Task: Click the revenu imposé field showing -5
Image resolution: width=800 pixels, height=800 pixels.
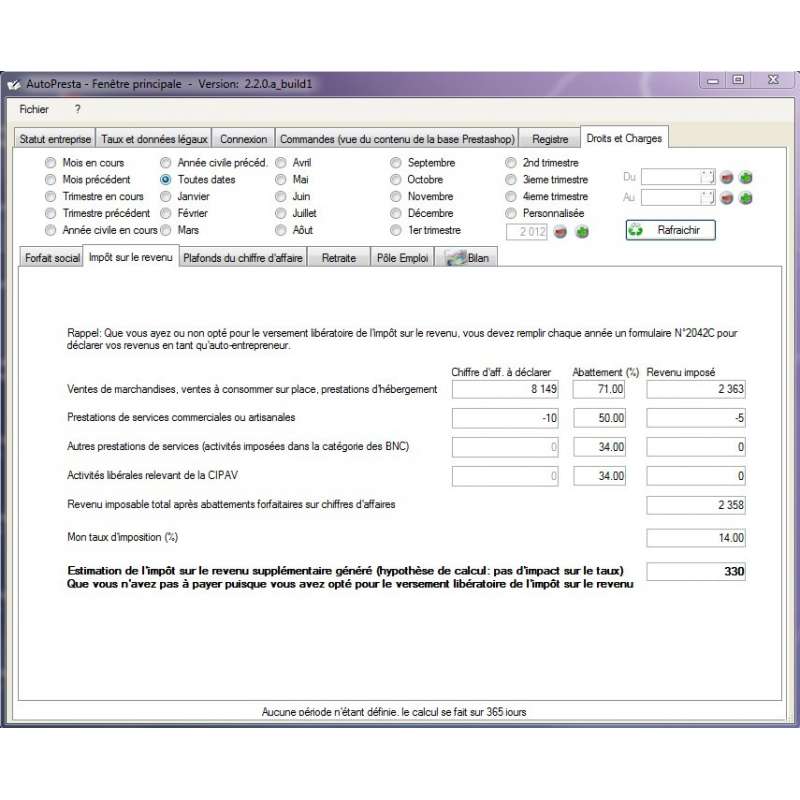Action: coord(696,418)
